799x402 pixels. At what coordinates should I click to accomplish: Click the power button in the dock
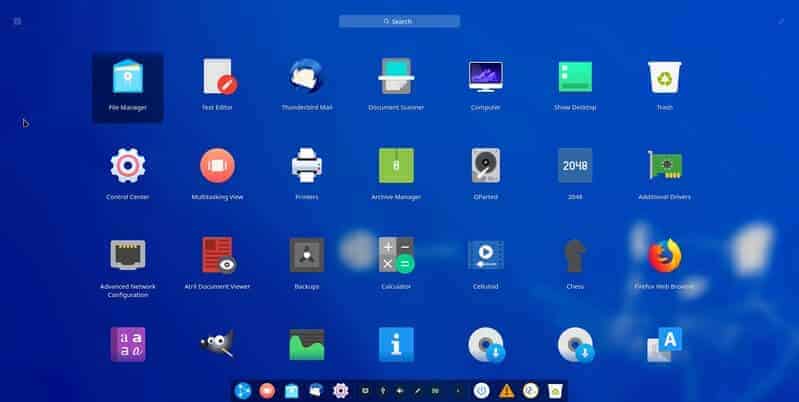[x=482, y=391]
